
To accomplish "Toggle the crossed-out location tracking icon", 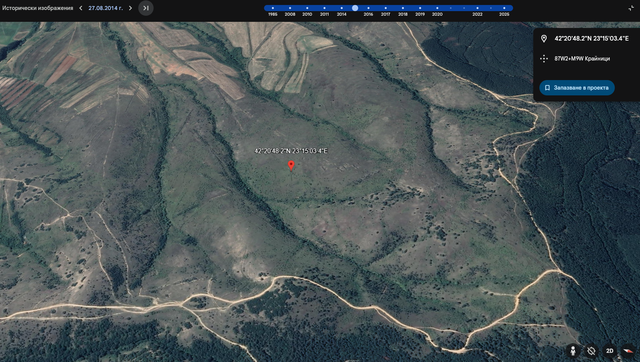I will point(591,351).
